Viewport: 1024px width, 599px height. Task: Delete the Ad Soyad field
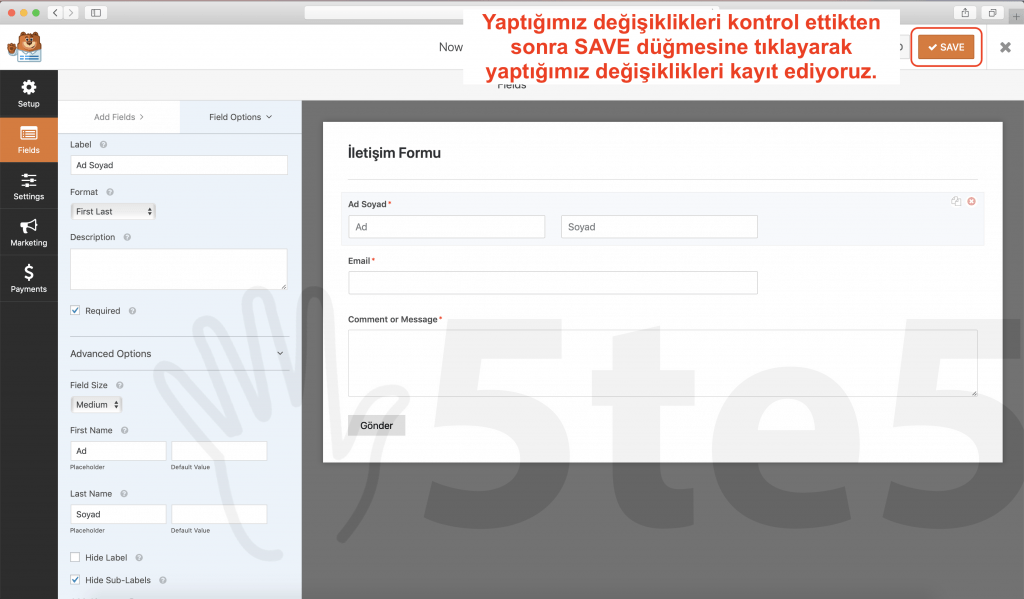(971, 202)
